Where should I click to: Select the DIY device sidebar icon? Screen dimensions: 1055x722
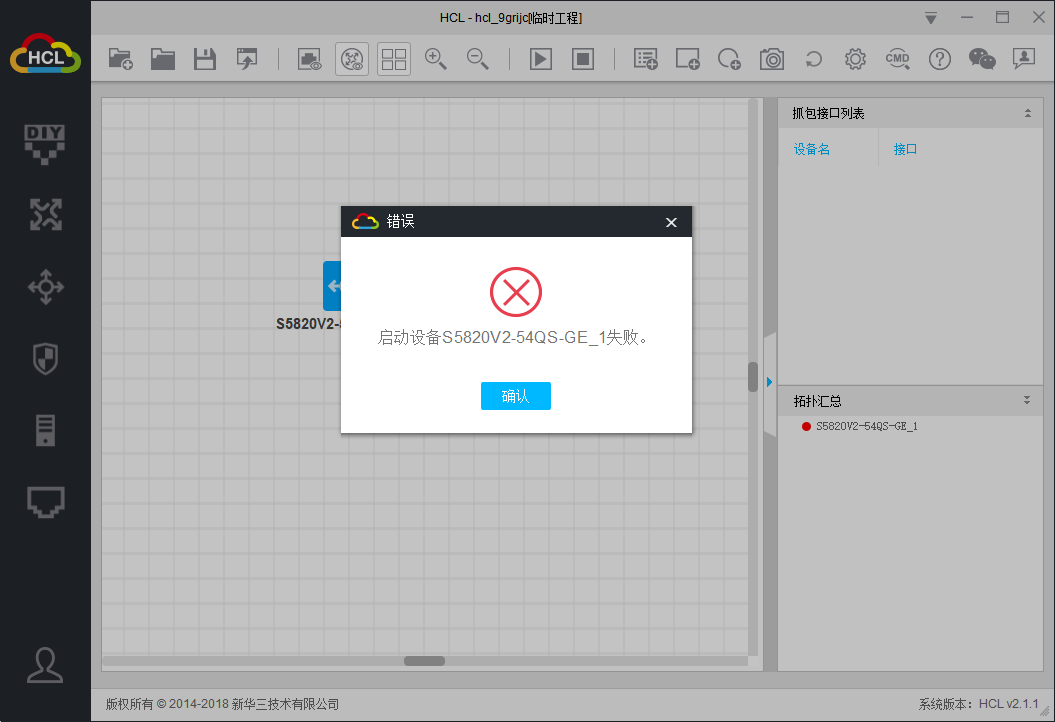click(45, 143)
